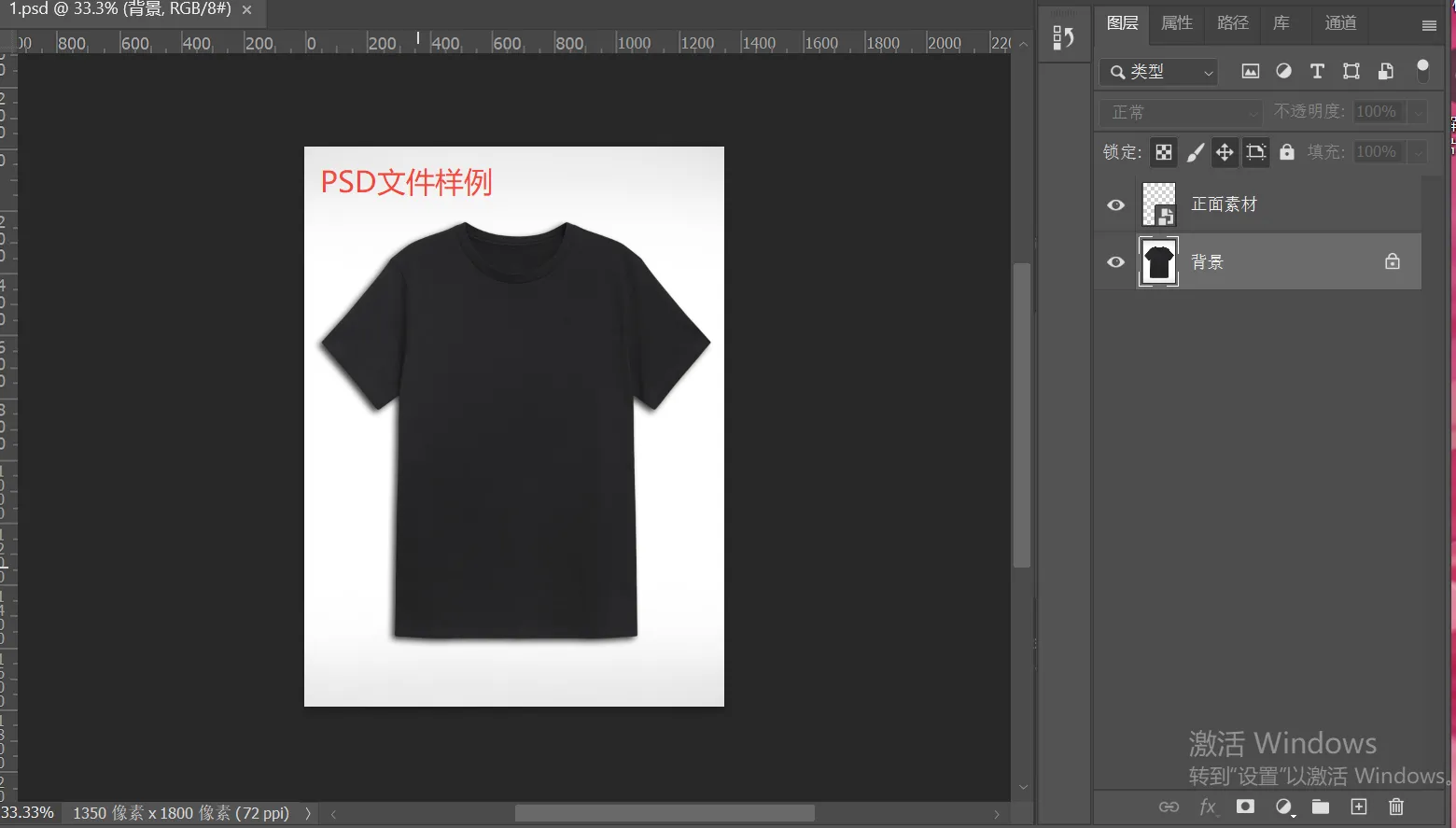This screenshot has height=828, width=1456.
Task: Hide the 正面素材 layer
Action: [x=1115, y=205]
